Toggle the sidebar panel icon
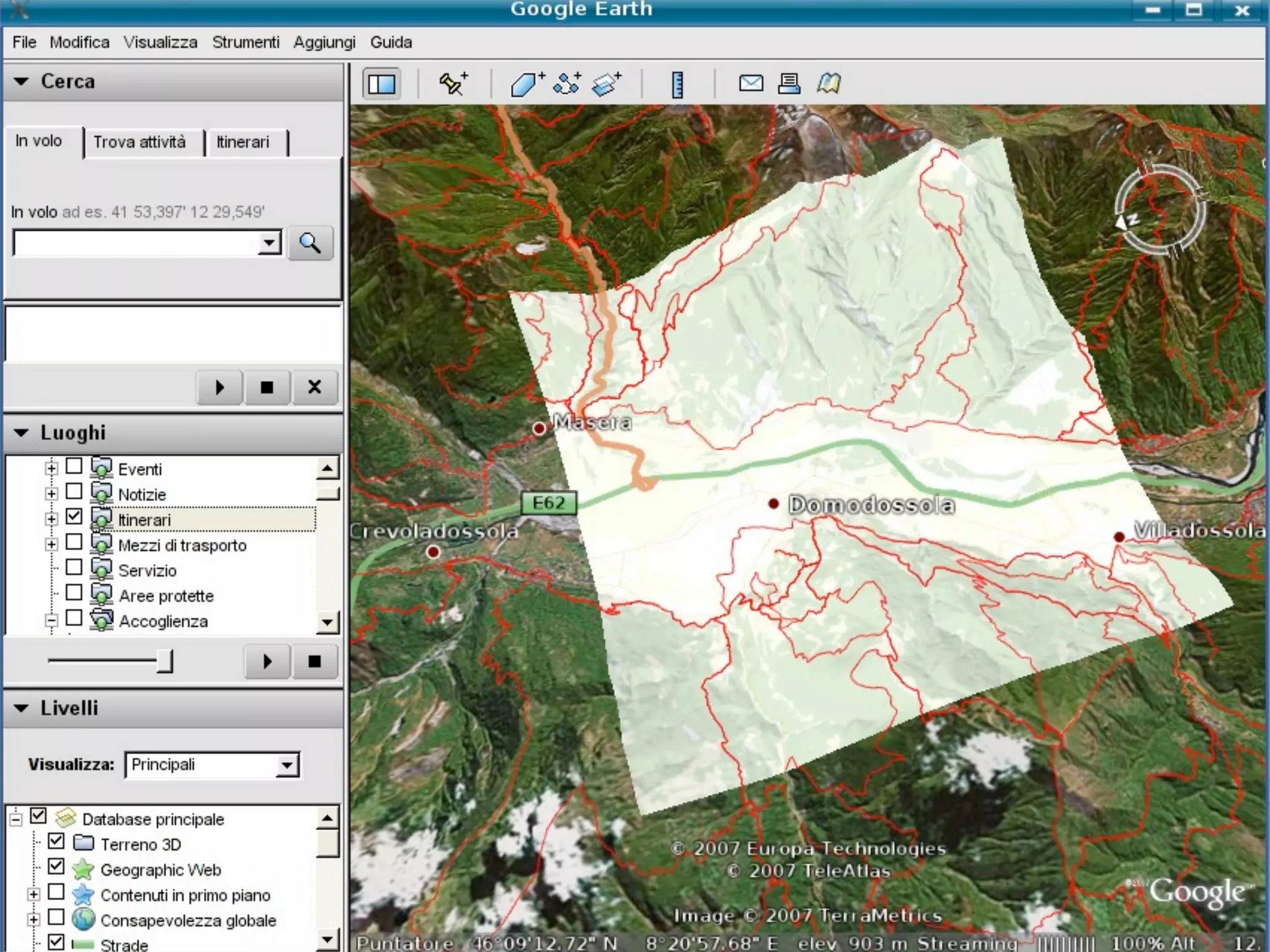 [x=381, y=84]
